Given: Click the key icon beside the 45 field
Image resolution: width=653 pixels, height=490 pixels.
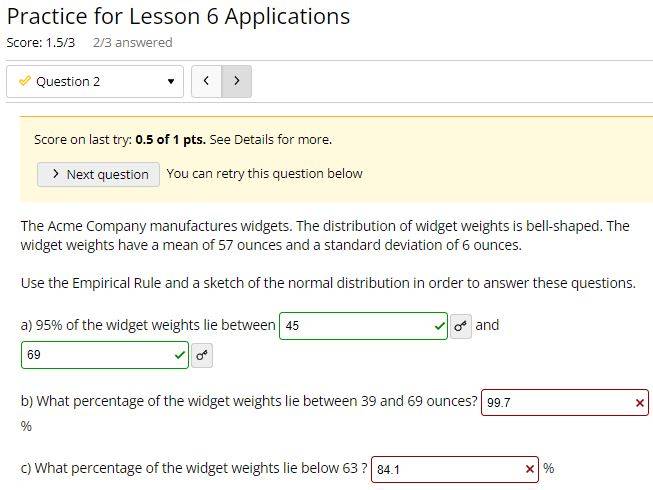Looking at the screenshot, I should (461, 326).
